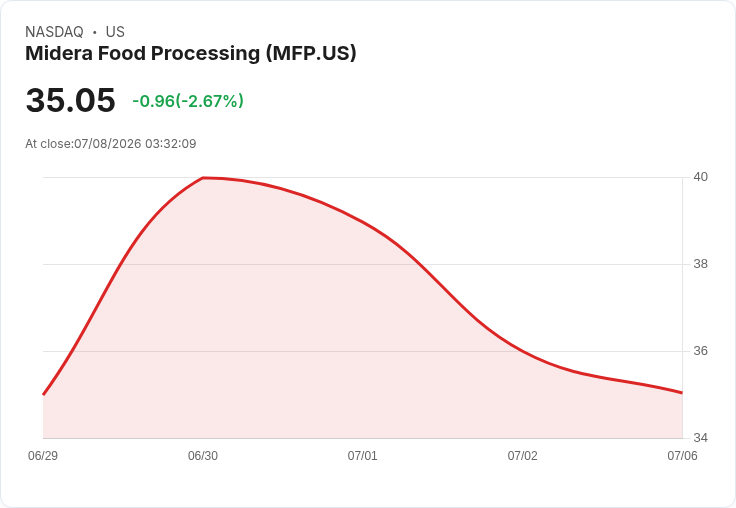Select the current price 35.05
The width and height of the screenshot is (736, 508).
[x=70, y=100]
